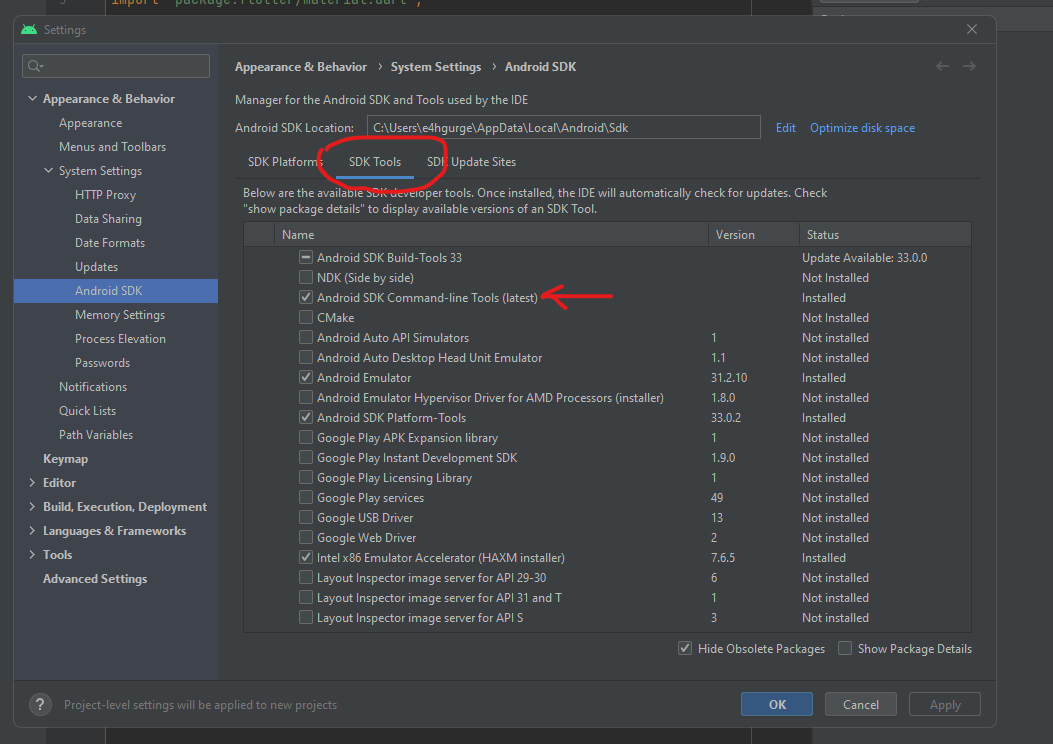Select Android SDK in sidebar
The height and width of the screenshot is (744, 1053).
(x=116, y=291)
